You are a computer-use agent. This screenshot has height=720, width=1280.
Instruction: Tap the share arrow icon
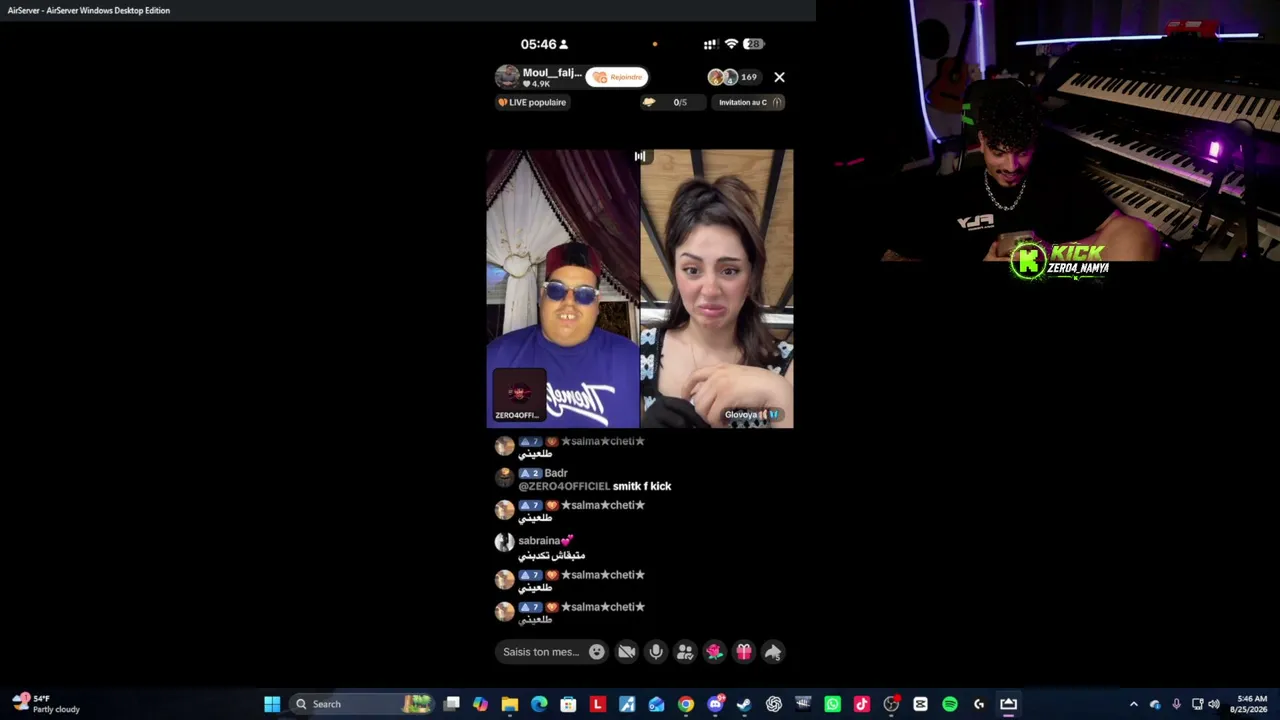click(x=773, y=652)
